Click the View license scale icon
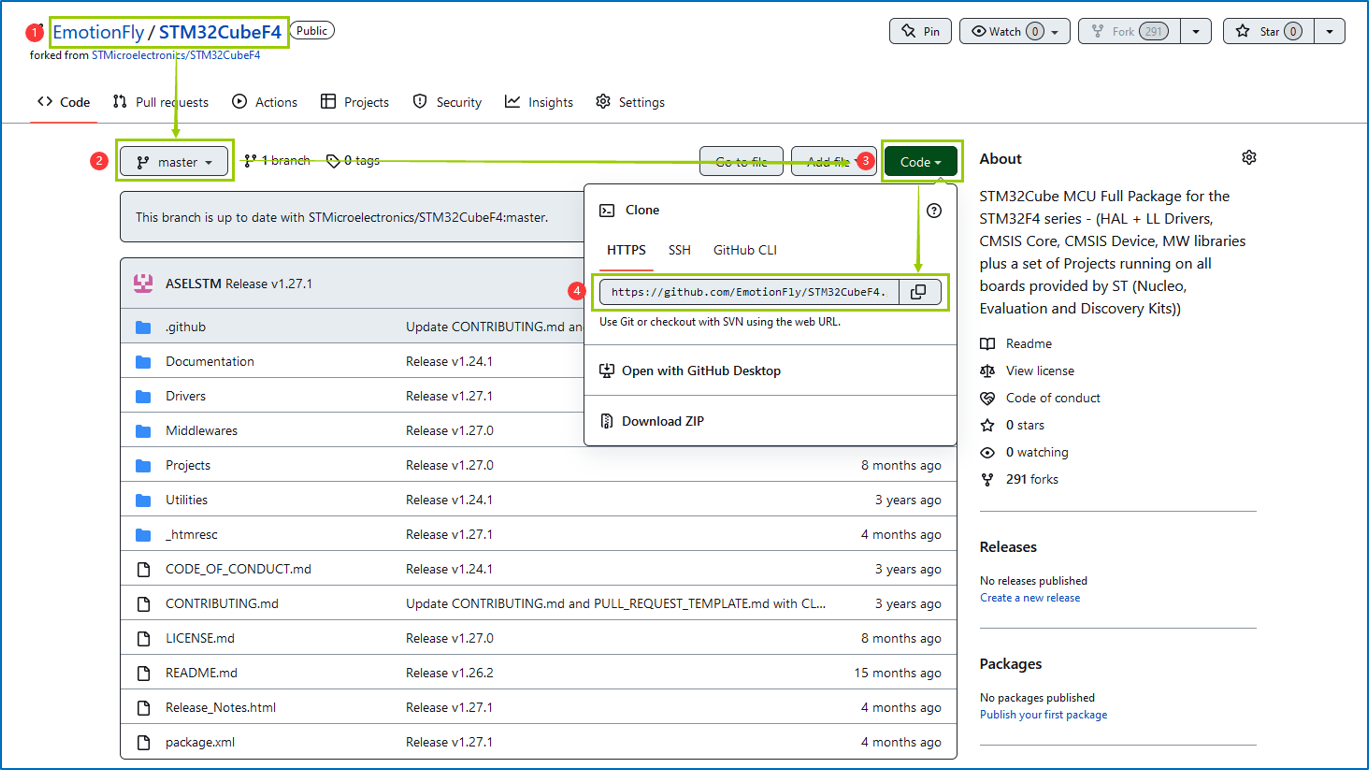This screenshot has height=770, width=1369. [x=988, y=371]
